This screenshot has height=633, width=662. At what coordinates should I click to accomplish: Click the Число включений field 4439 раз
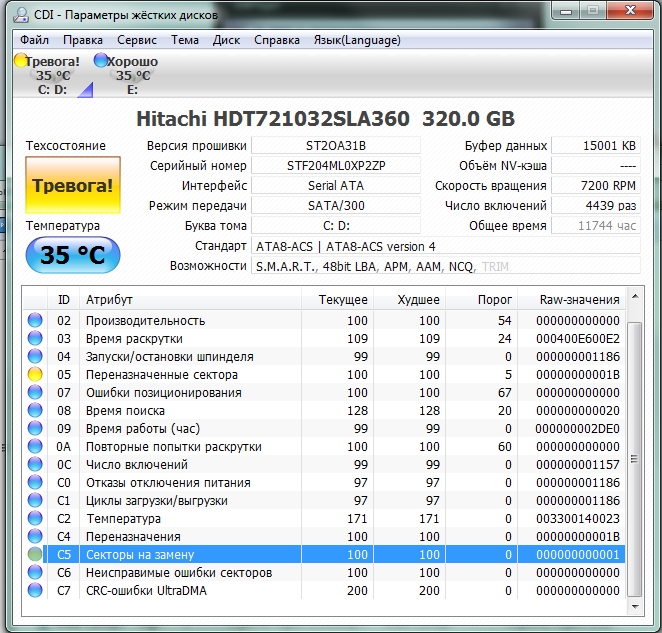596,206
